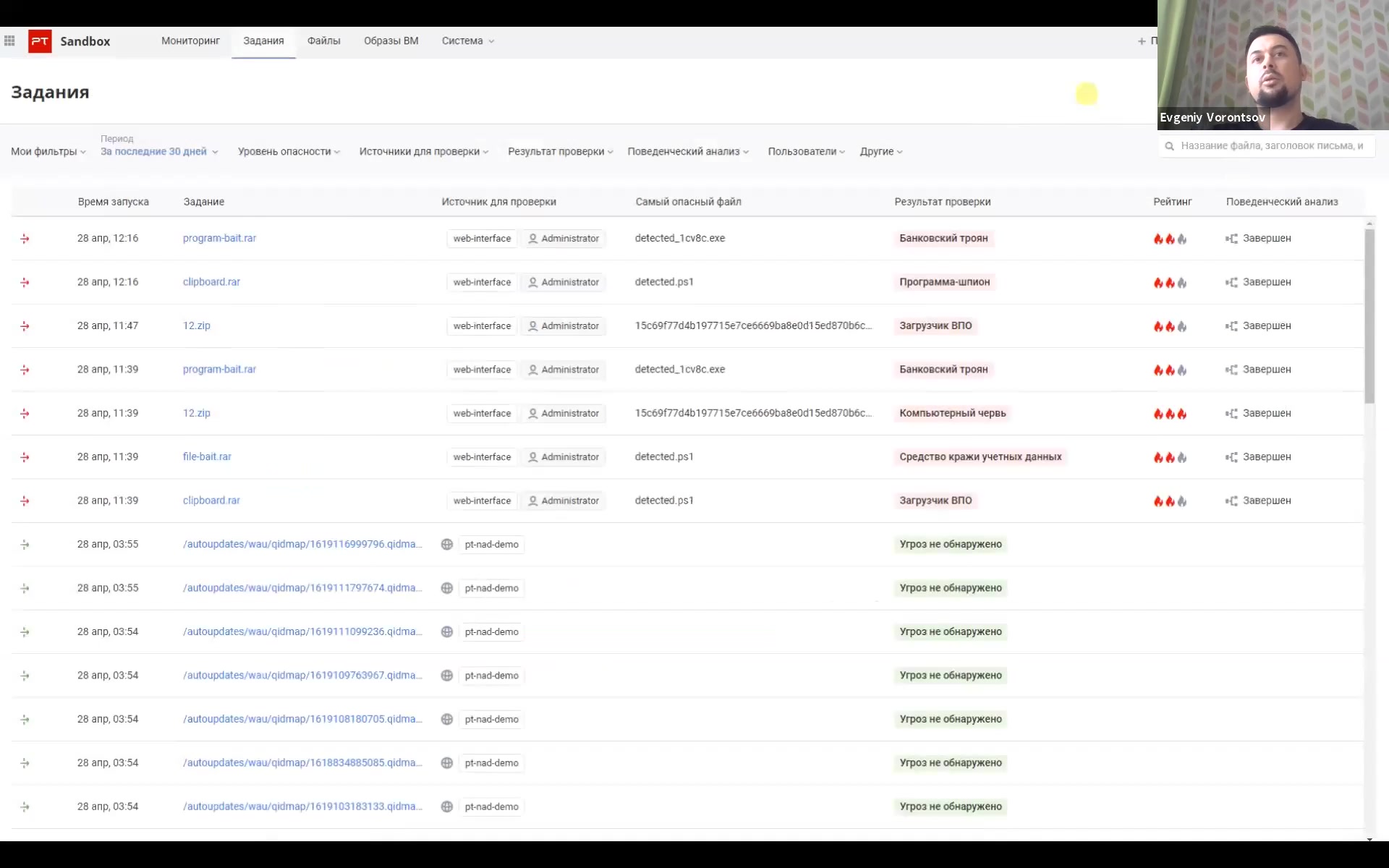This screenshot has width=1389, height=868.
Task: Click flame rating icons for Компьютерный червь row
Action: [x=1170, y=414]
